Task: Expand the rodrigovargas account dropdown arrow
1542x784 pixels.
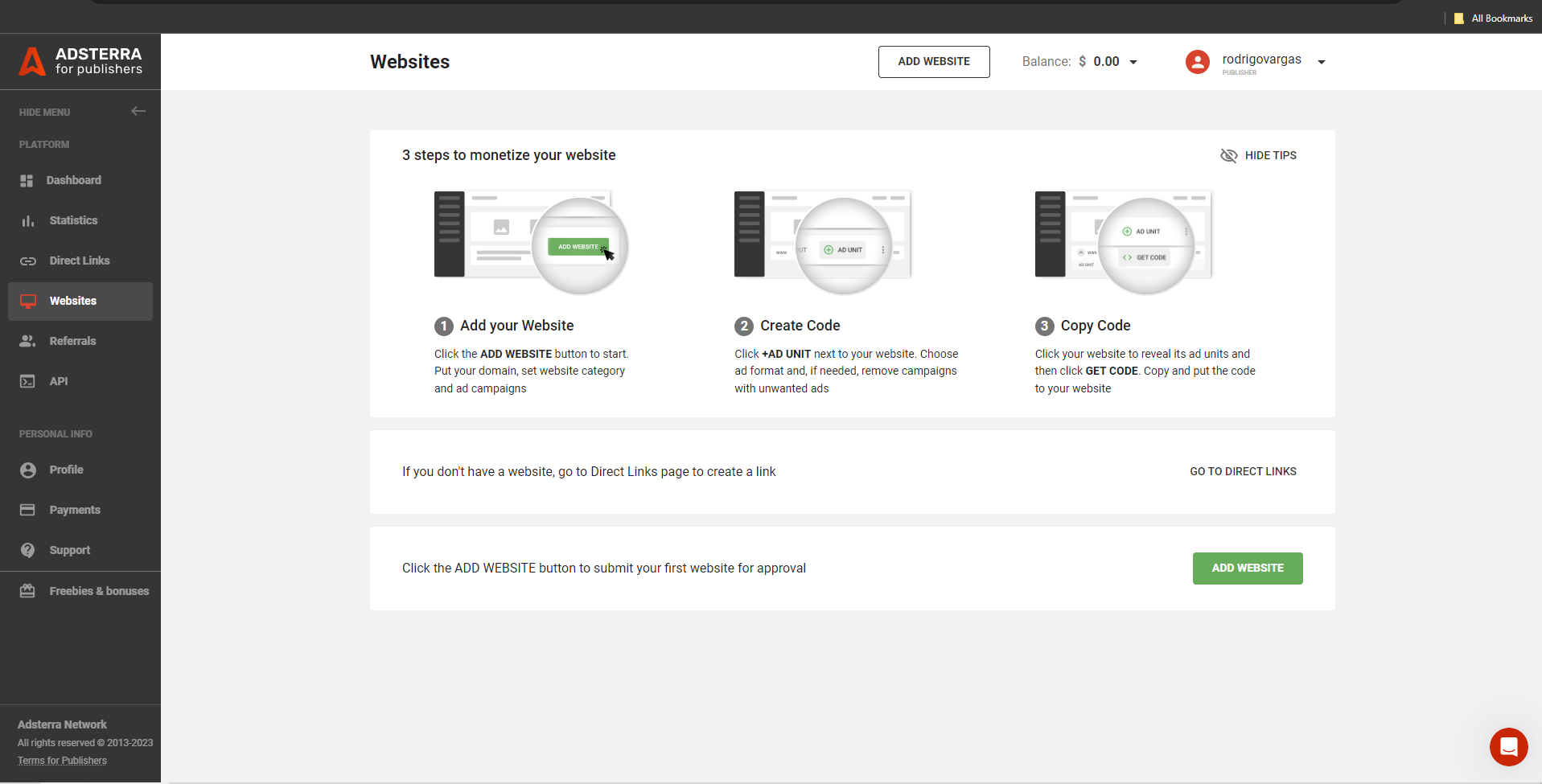Action: click(1321, 62)
